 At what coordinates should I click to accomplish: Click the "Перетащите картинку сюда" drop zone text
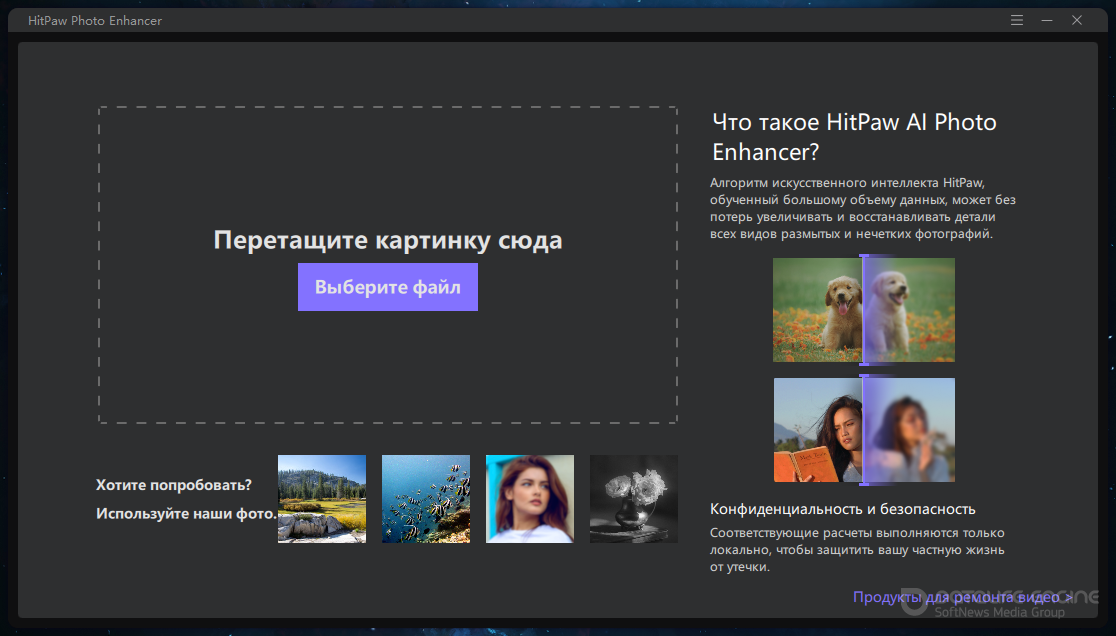click(387, 240)
